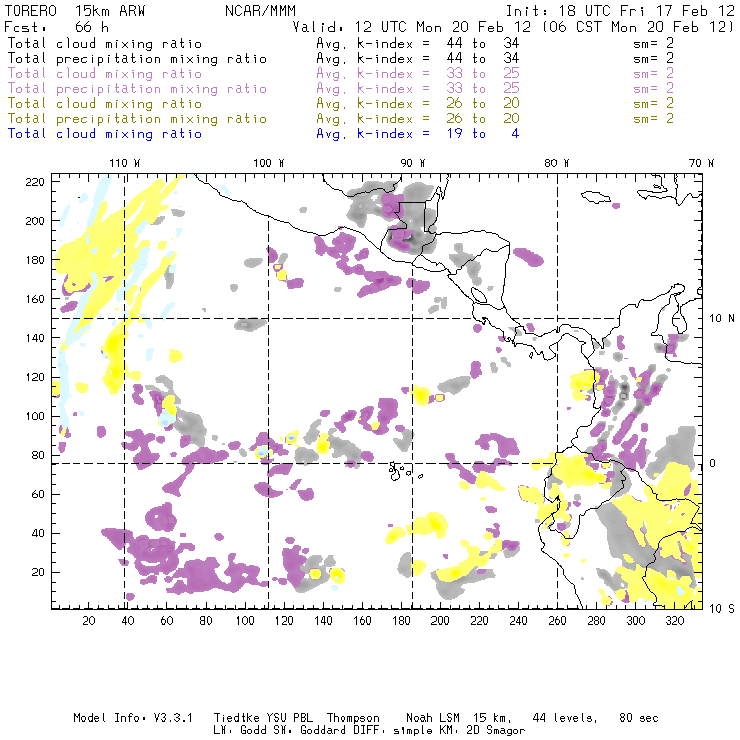Click the 'Noah LSM' footer text
Screen dimensions: 740x740
coord(433,718)
